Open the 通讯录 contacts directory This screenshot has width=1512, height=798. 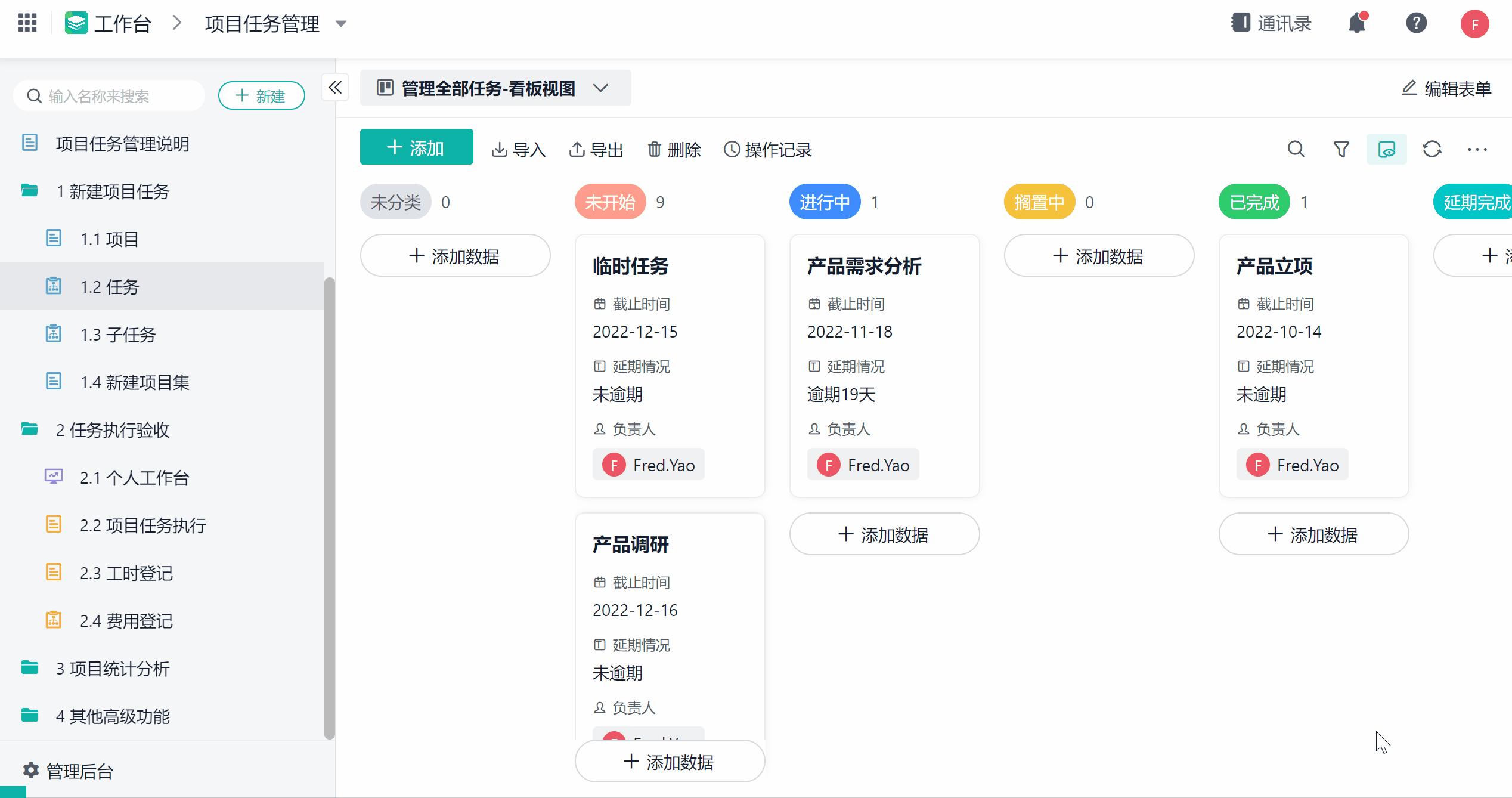(1271, 23)
